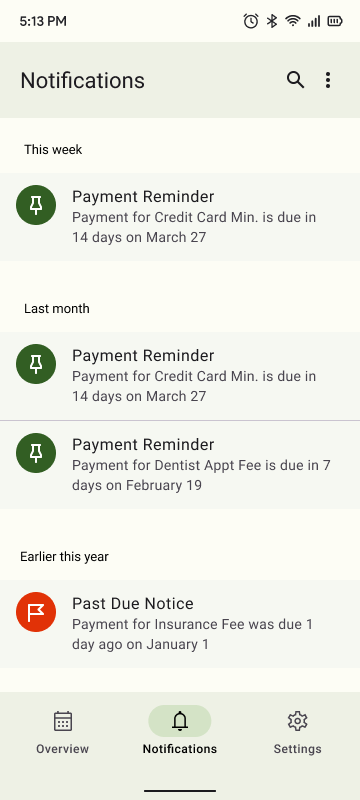Go to the Settings tab
Image resolution: width=360 pixels, height=800 pixels.
tap(297, 732)
